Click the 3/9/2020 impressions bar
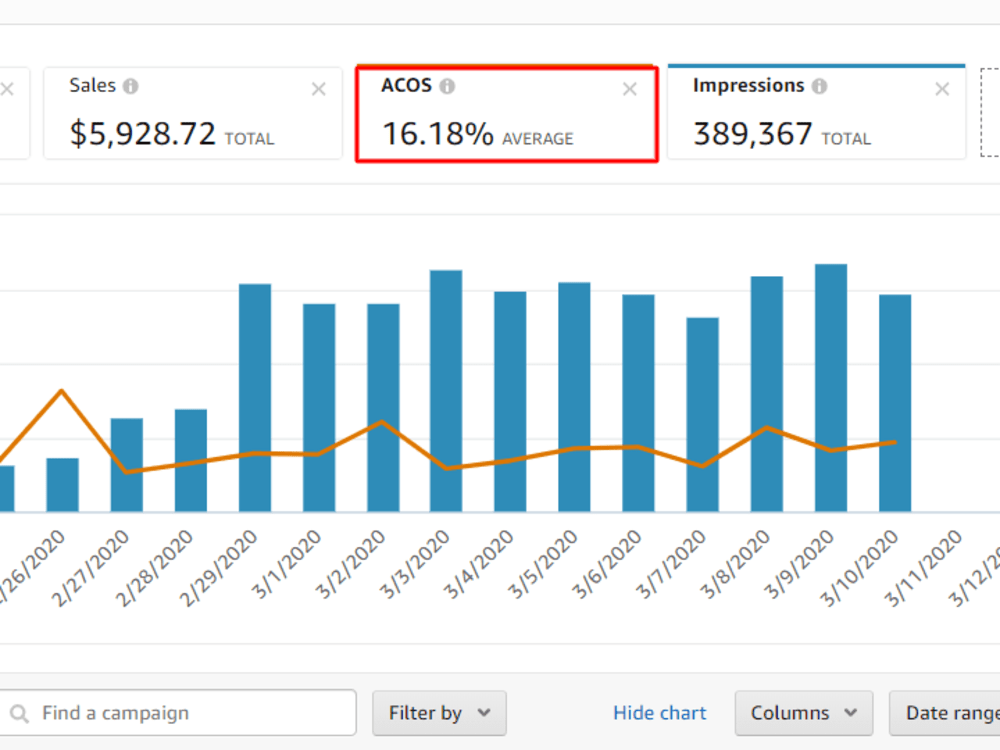The image size is (1000, 750). pos(831,388)
